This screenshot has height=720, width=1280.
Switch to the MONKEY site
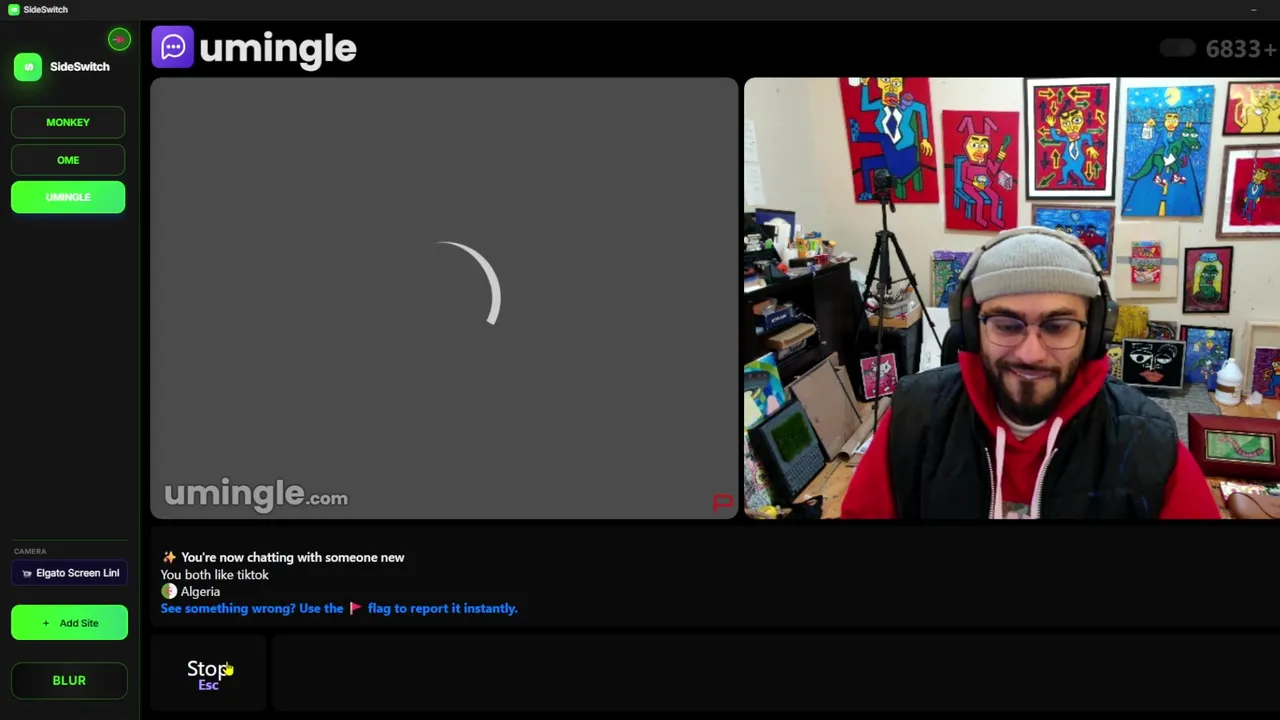pyautogui.click(x=68, y=122)
